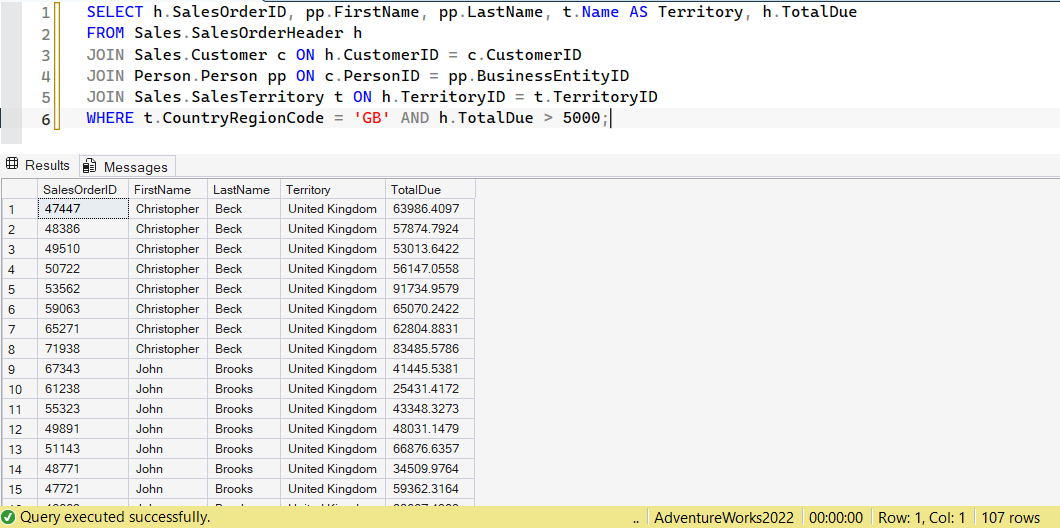Click cell with order ID 71938

(x=83, y=349)
